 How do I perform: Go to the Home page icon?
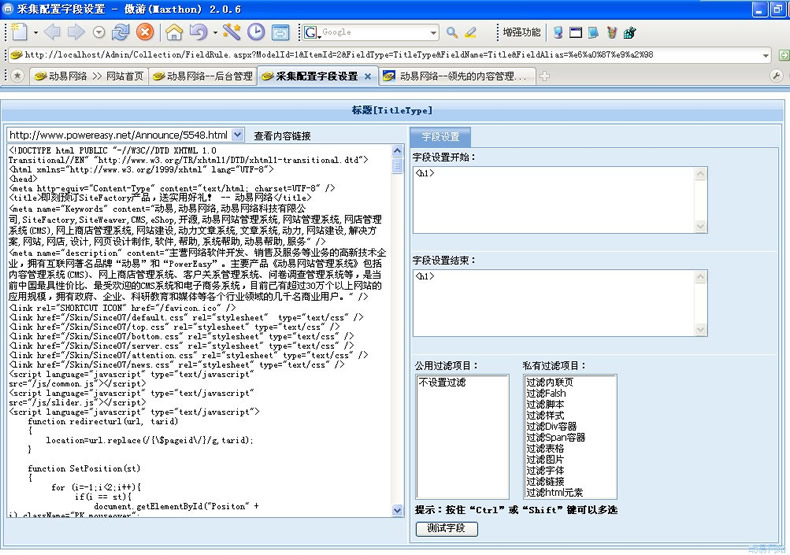pos(174,33)
